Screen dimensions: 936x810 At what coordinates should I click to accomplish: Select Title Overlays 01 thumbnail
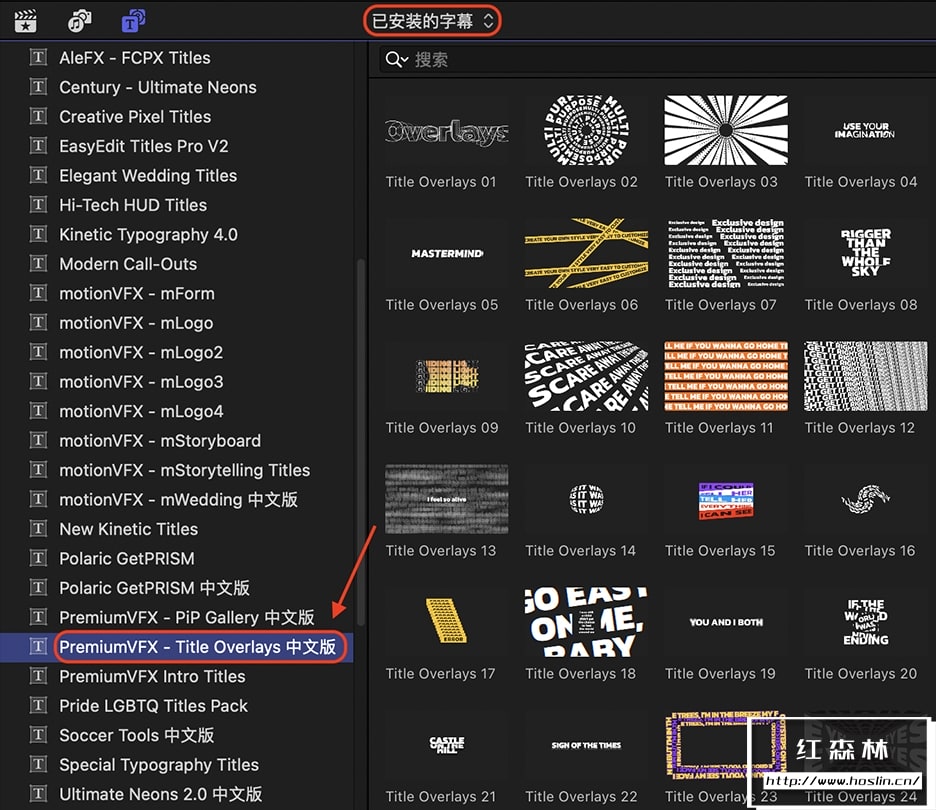pyautogui.click(x=447, y=131)
